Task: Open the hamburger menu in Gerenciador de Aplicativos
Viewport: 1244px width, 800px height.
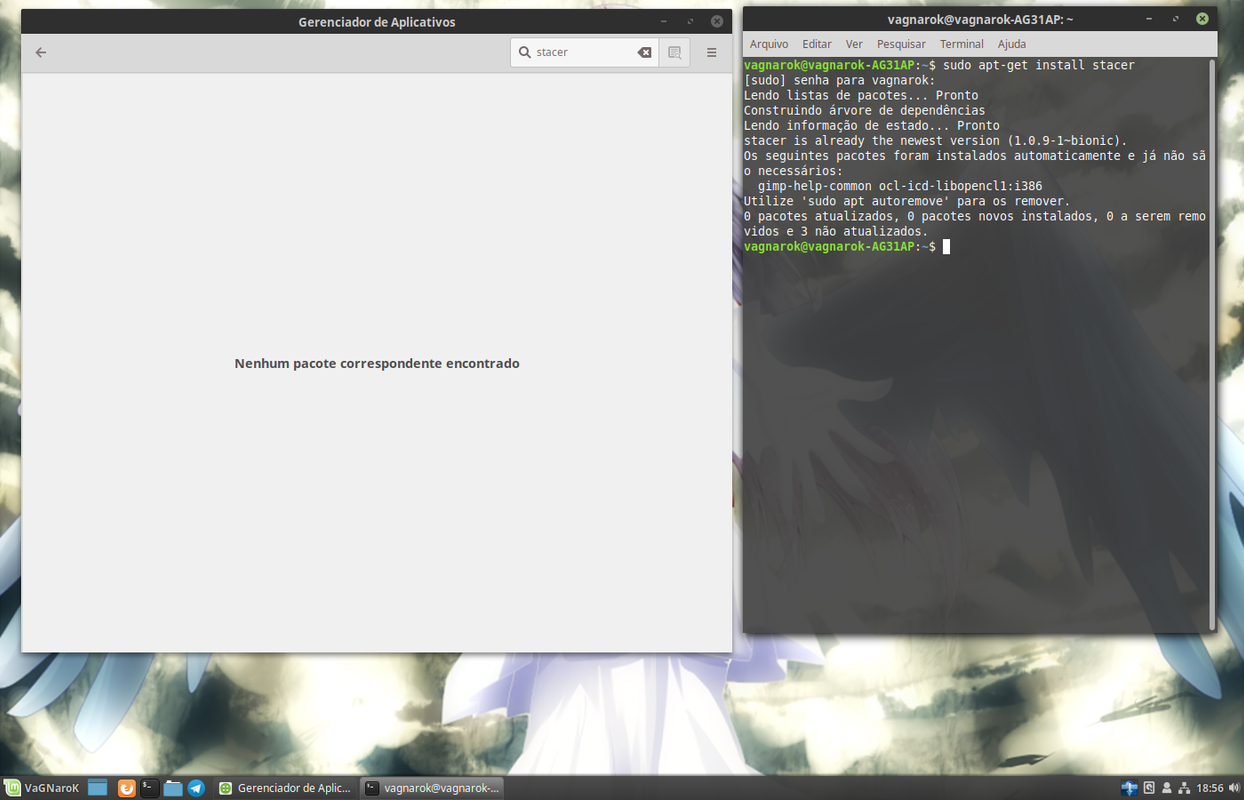Action: coord(712,52)
